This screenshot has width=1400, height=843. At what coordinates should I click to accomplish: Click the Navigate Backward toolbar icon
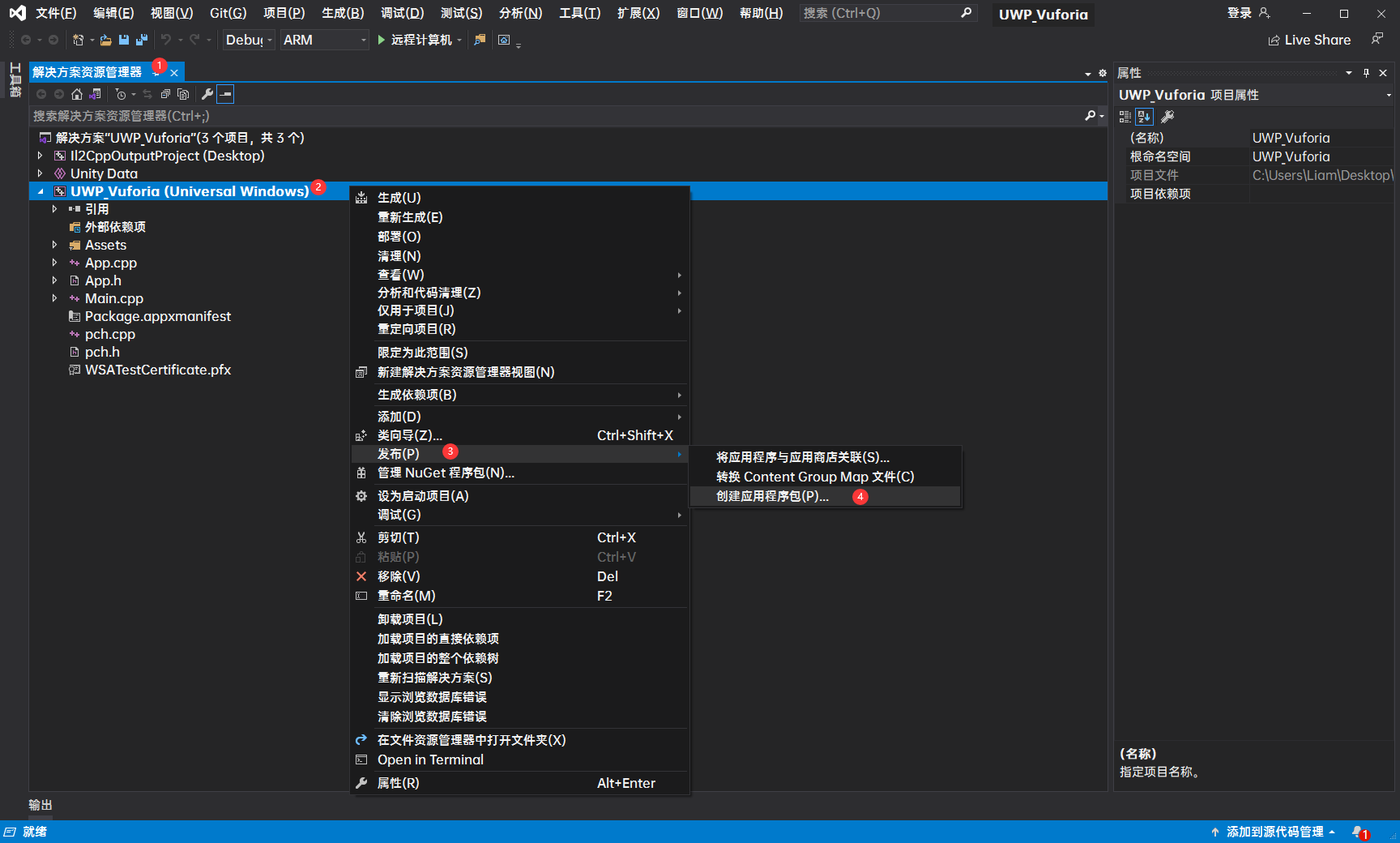[x=26, y=40]
